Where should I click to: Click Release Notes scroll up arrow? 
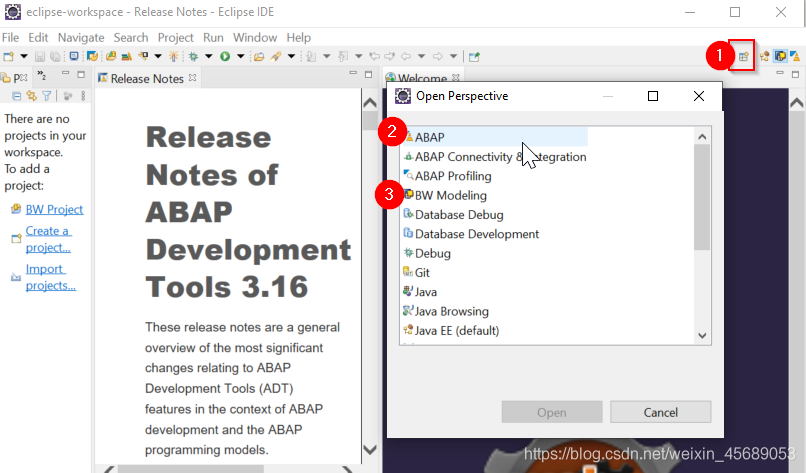point(370,102)
